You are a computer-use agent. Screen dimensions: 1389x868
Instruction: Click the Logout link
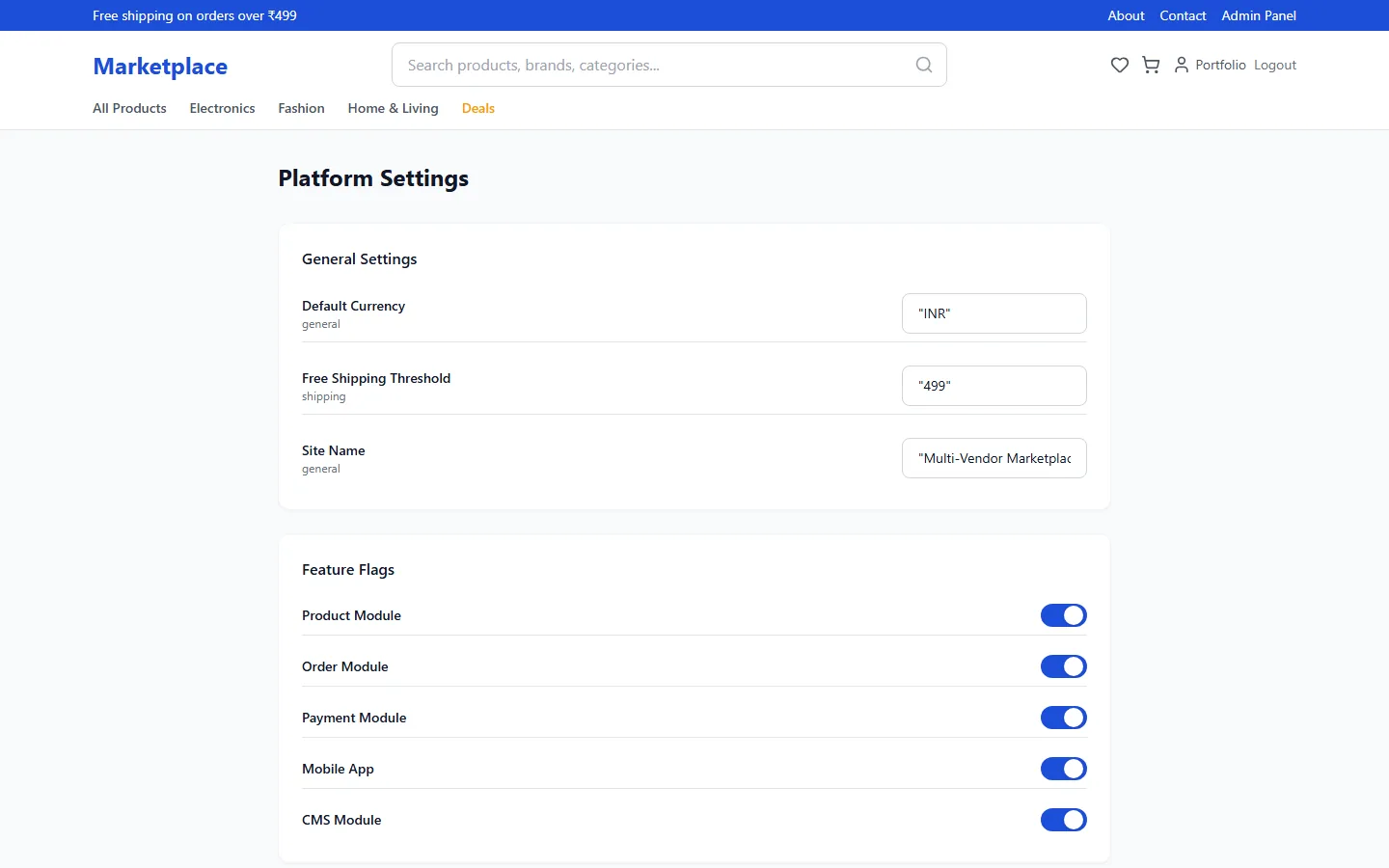click(x=1274, y=65)
